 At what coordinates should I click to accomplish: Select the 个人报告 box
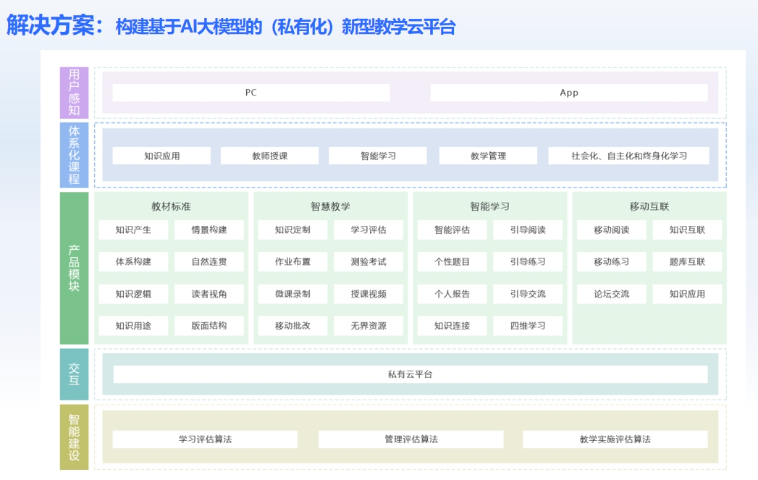[x=452, y=294]
